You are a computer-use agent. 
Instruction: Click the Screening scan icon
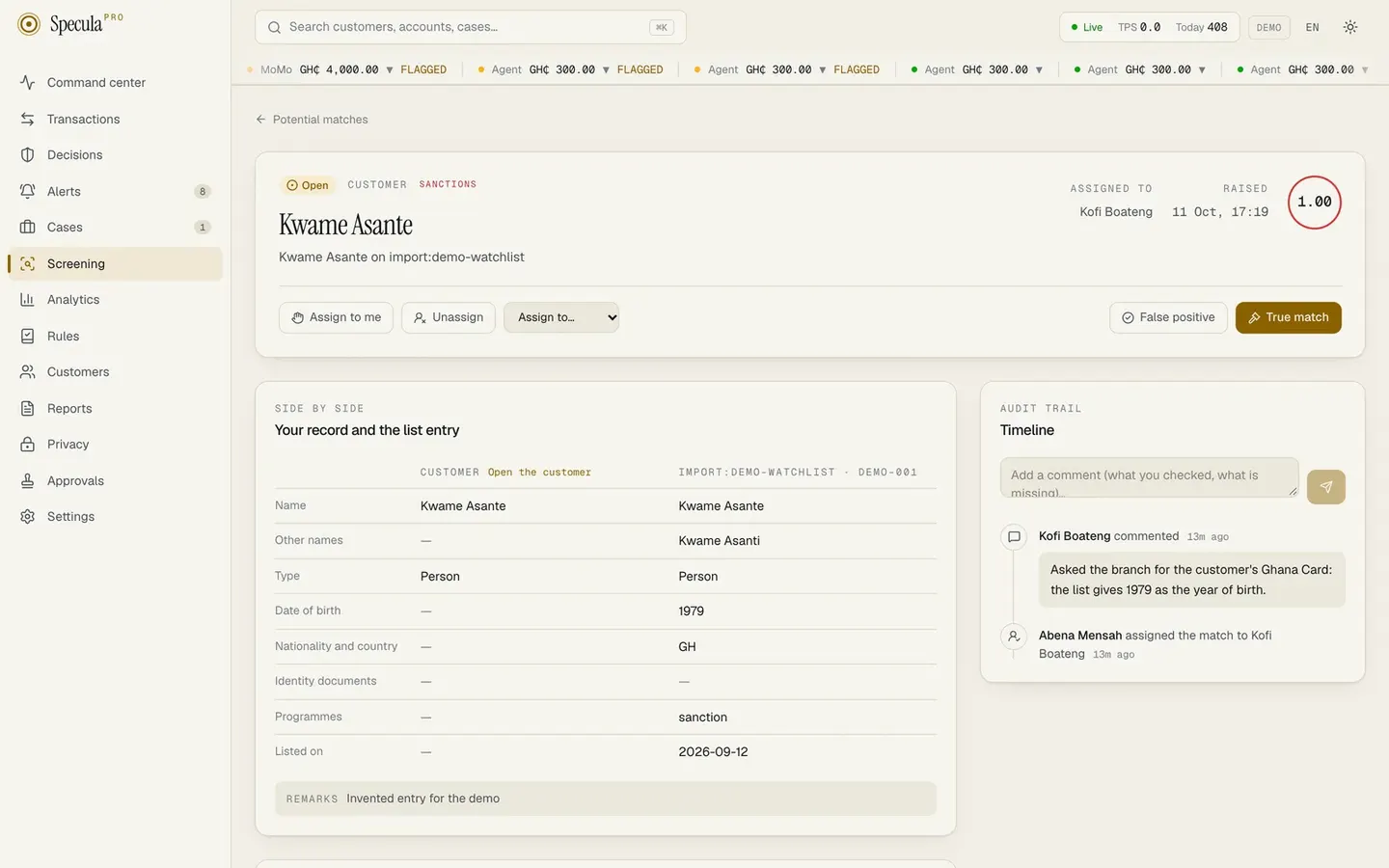click(x=27, y=263)
